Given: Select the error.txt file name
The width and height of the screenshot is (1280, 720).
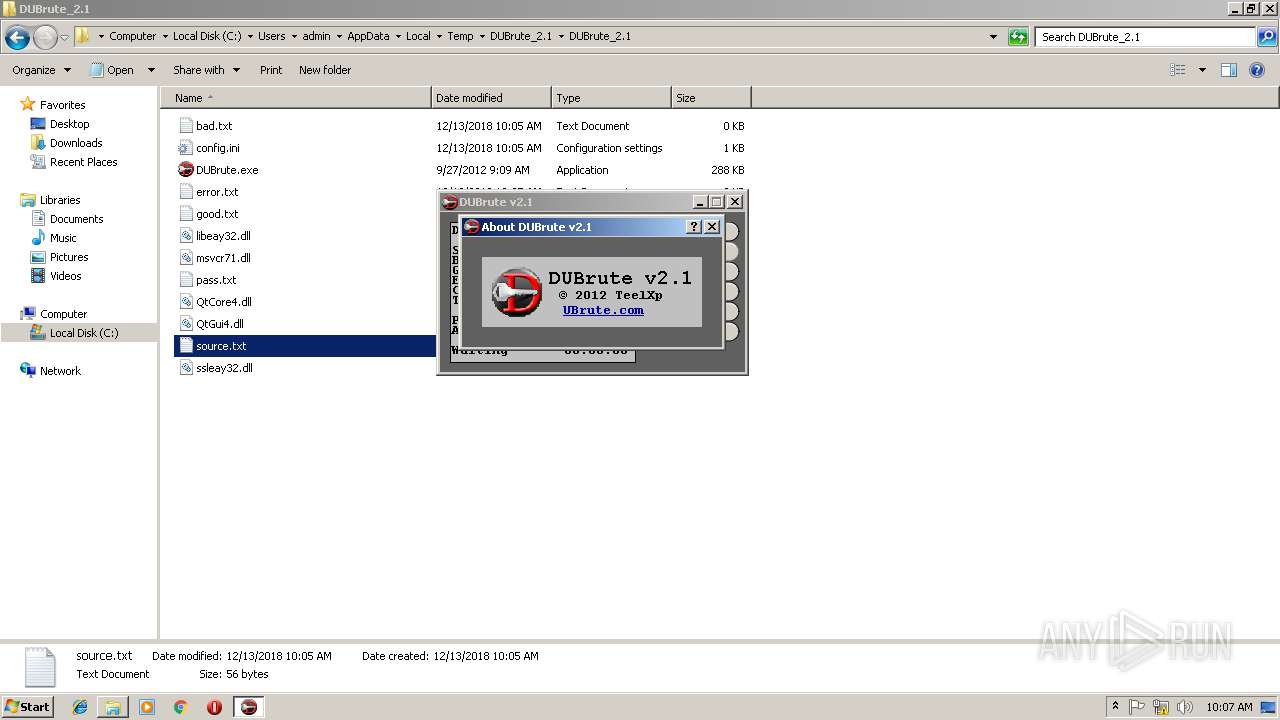Looking at the screenshot, I should (217, 192).
